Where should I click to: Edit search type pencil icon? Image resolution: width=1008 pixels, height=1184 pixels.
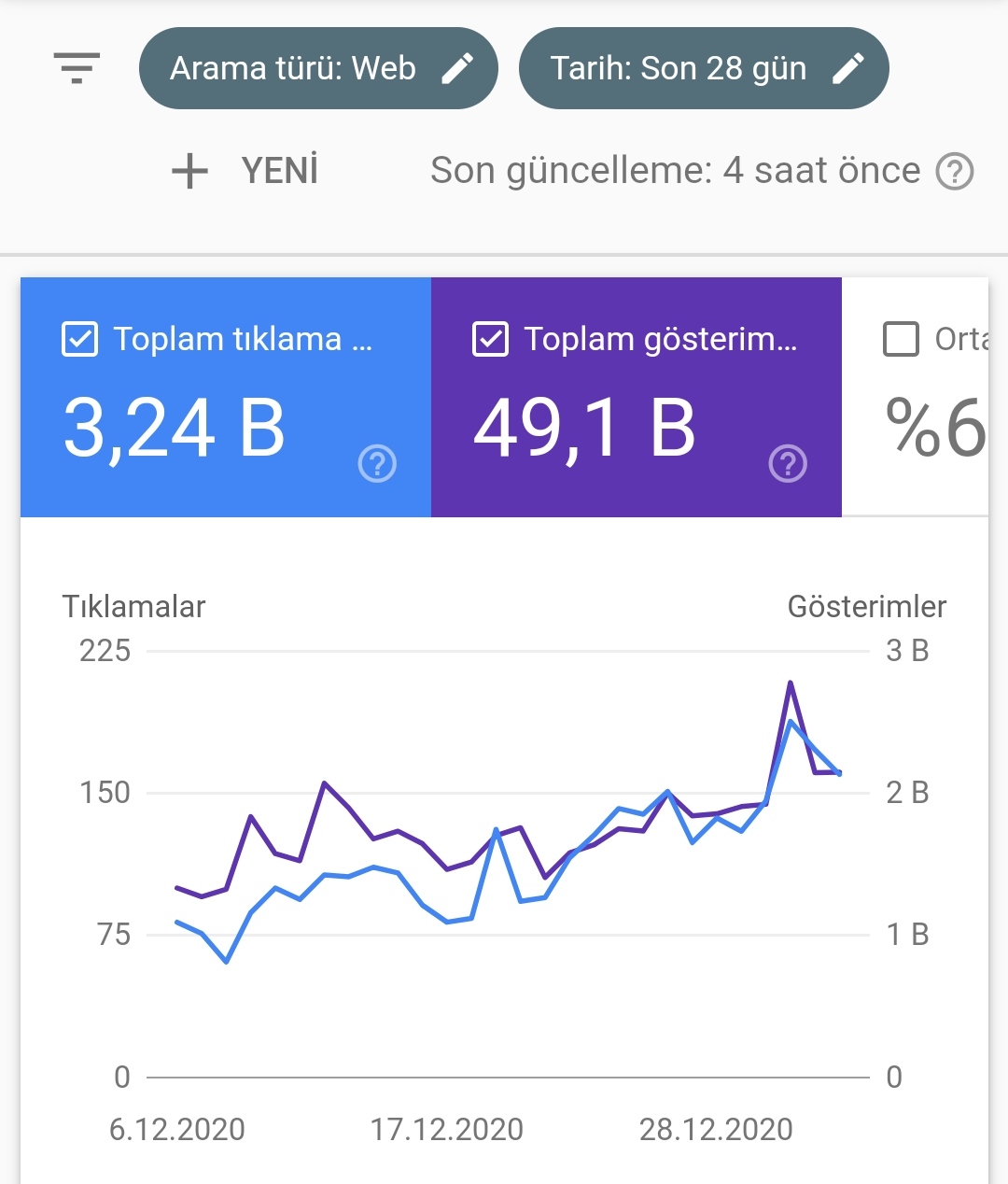coord(457,68)
